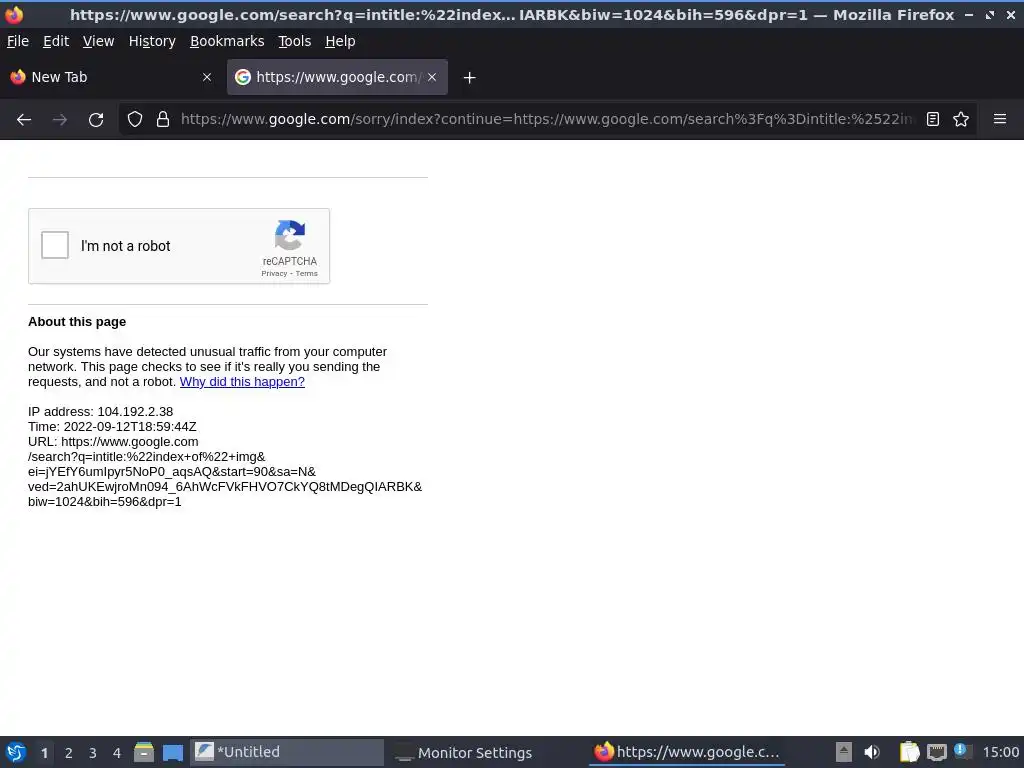Screen dimensions: 1024x768
Task: Open the View menu
Action: click(99, 41)
